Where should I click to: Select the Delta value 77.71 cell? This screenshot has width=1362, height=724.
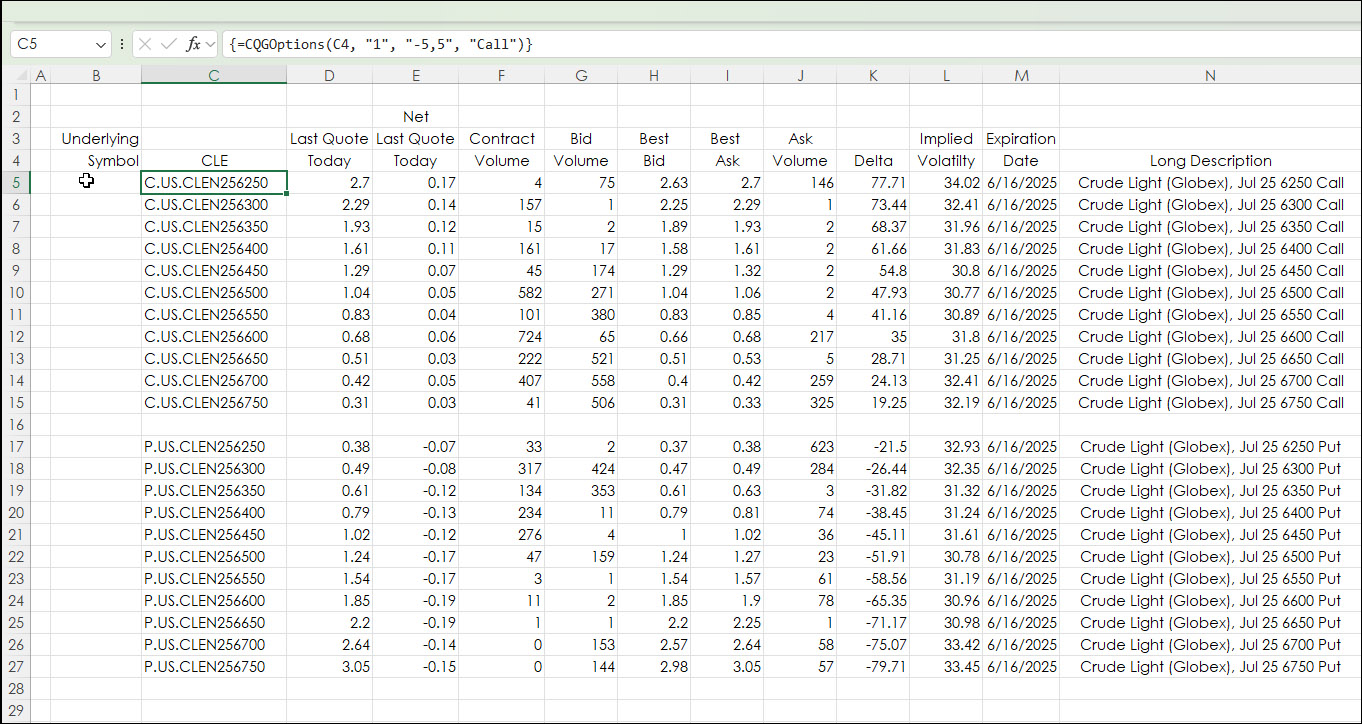coord(873,182)
